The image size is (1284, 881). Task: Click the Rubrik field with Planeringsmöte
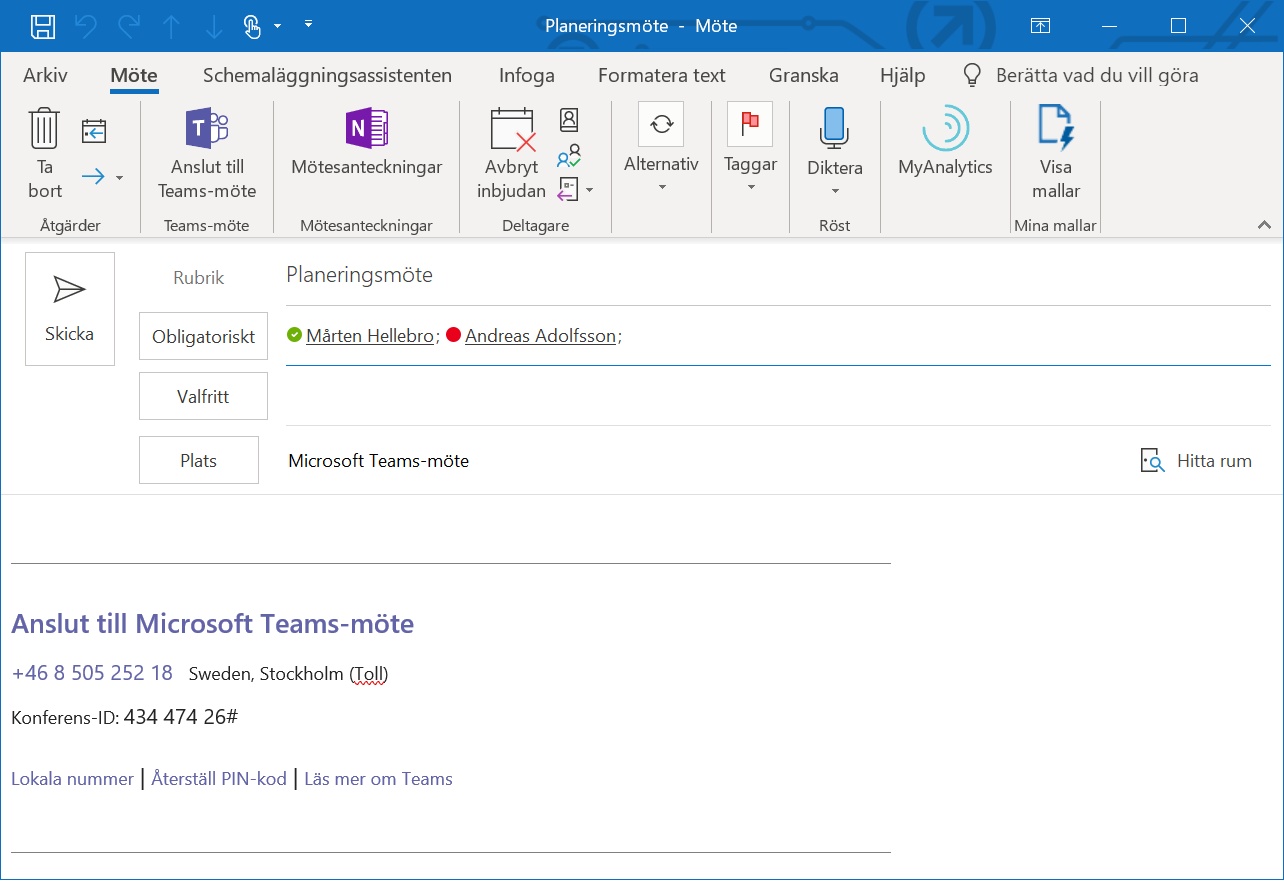coord(778,275)
